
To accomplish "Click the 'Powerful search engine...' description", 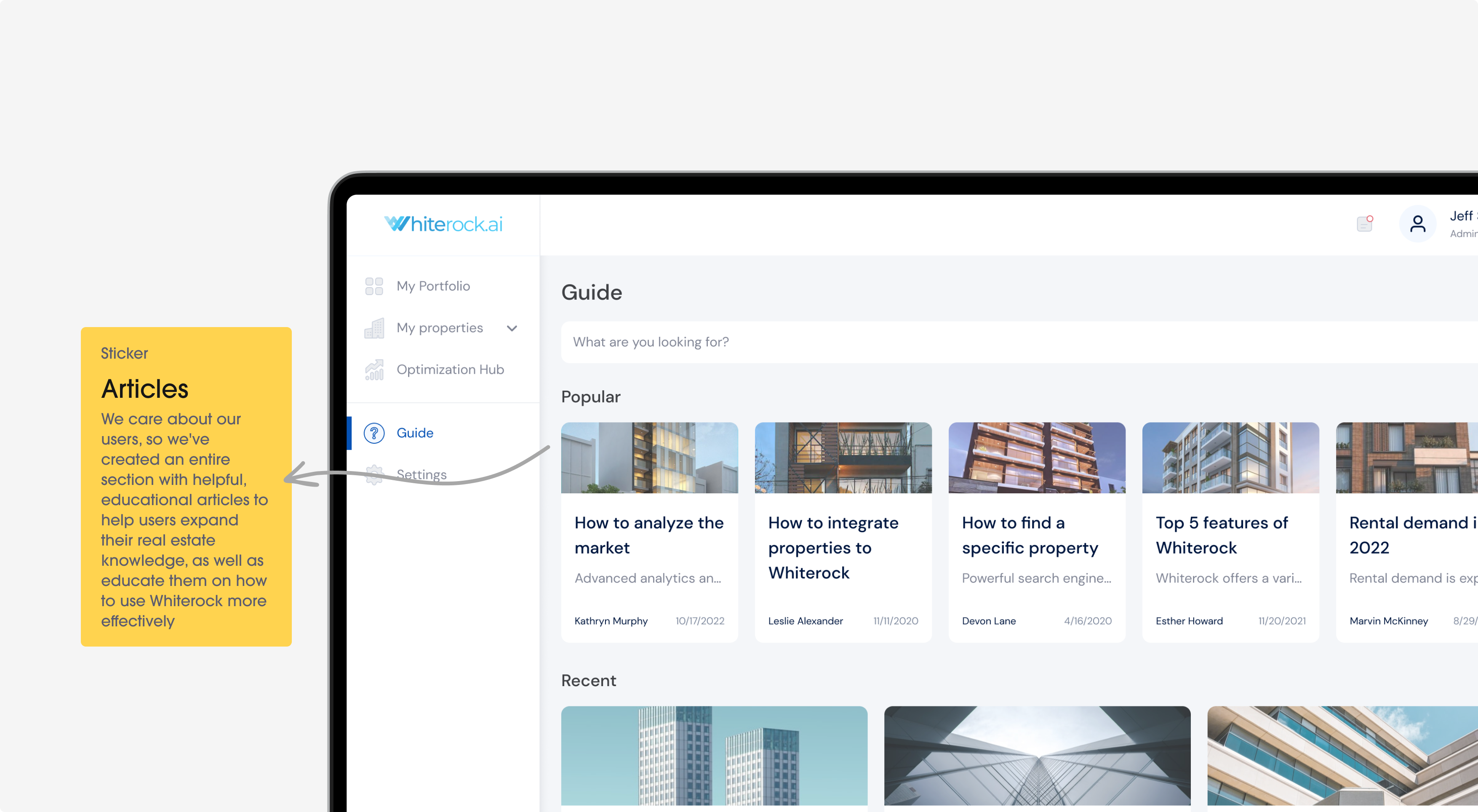I will pos(1037,579).
